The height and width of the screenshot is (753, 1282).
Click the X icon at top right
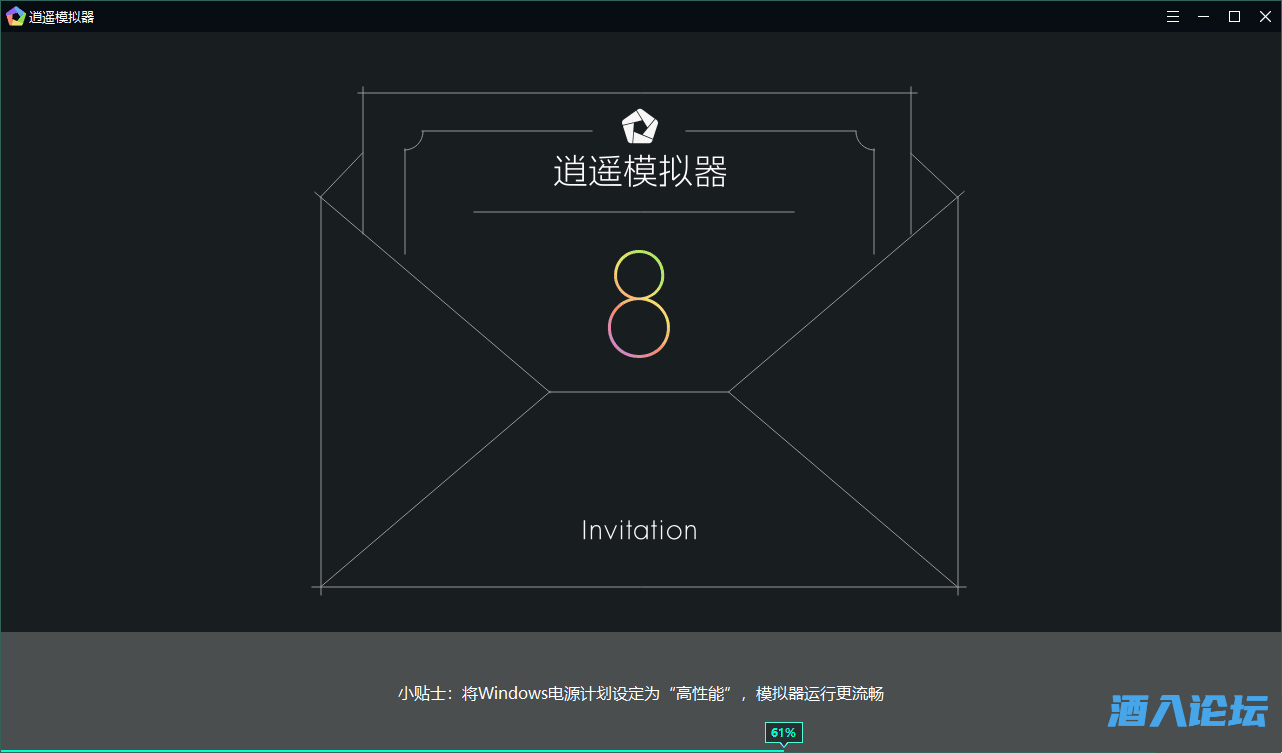click(1264, 16)
